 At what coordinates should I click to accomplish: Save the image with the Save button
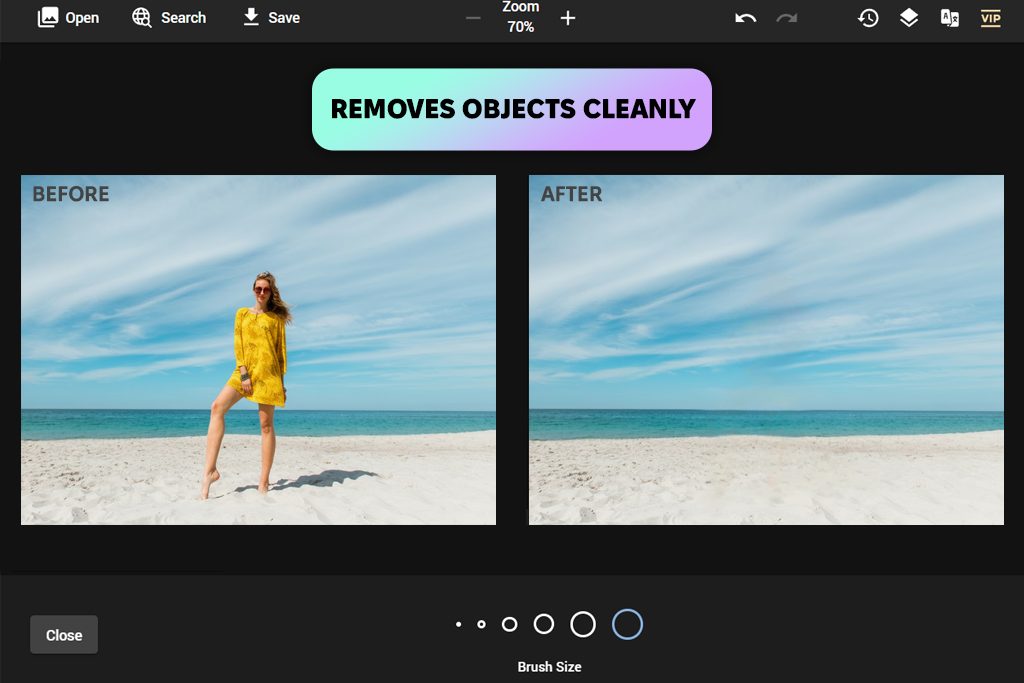point(271,18)
